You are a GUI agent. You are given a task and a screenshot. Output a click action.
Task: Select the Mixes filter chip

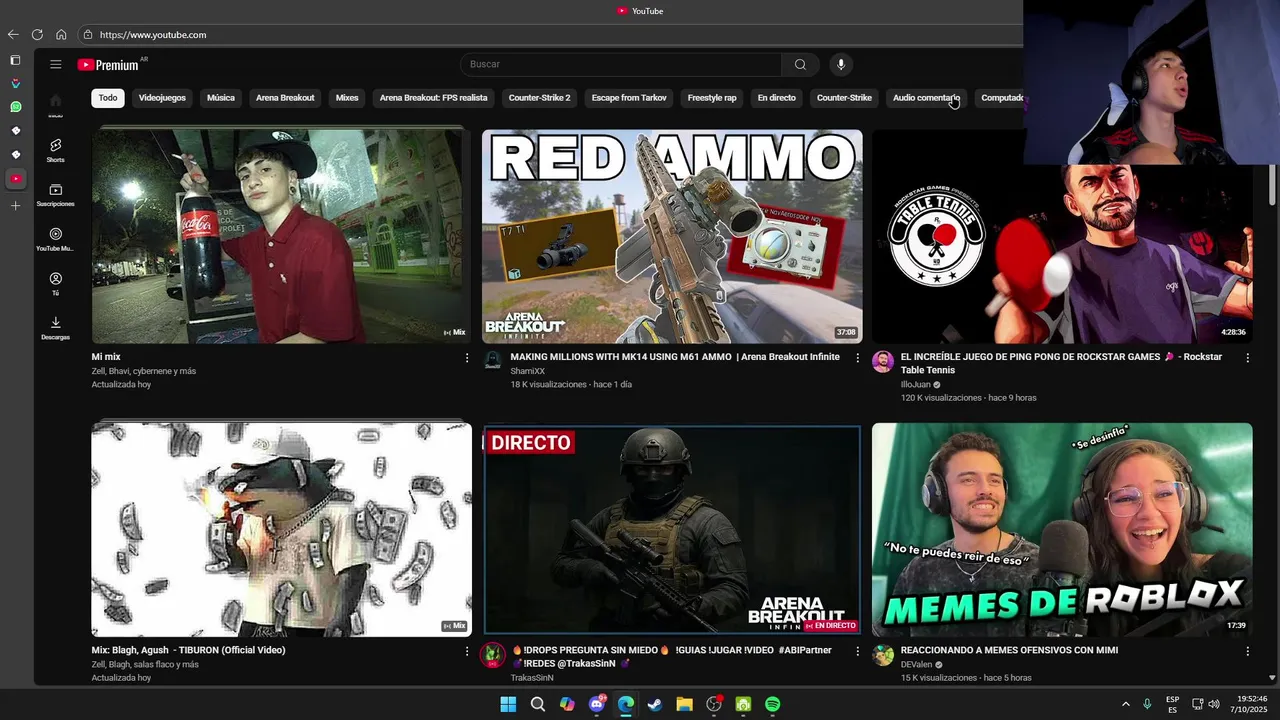(347, 98)
